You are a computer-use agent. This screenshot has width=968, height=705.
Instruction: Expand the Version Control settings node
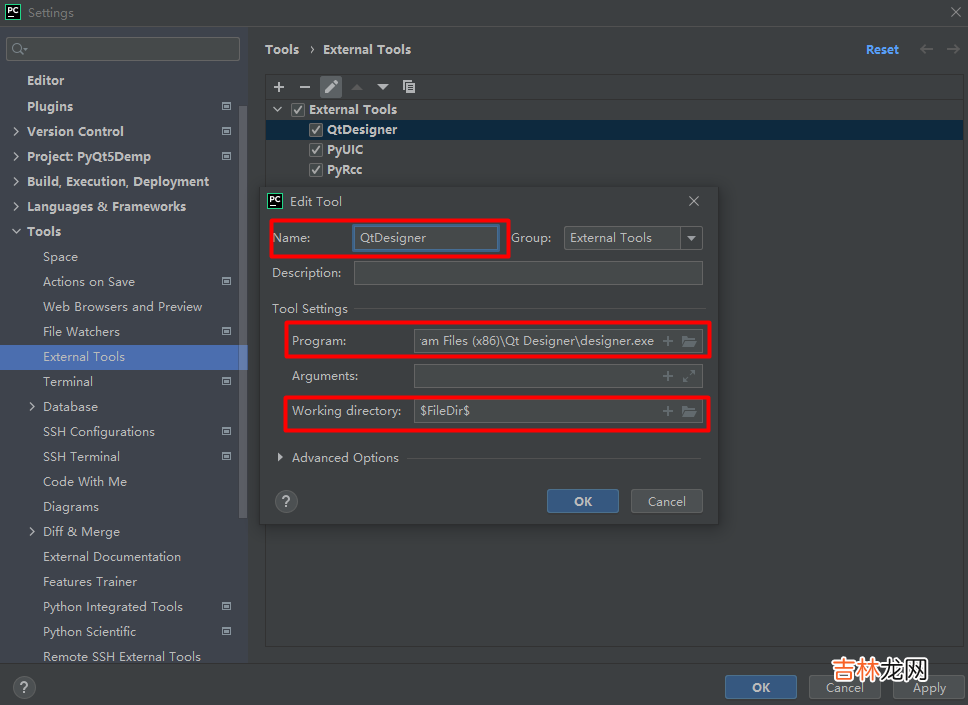click(16, 131)
